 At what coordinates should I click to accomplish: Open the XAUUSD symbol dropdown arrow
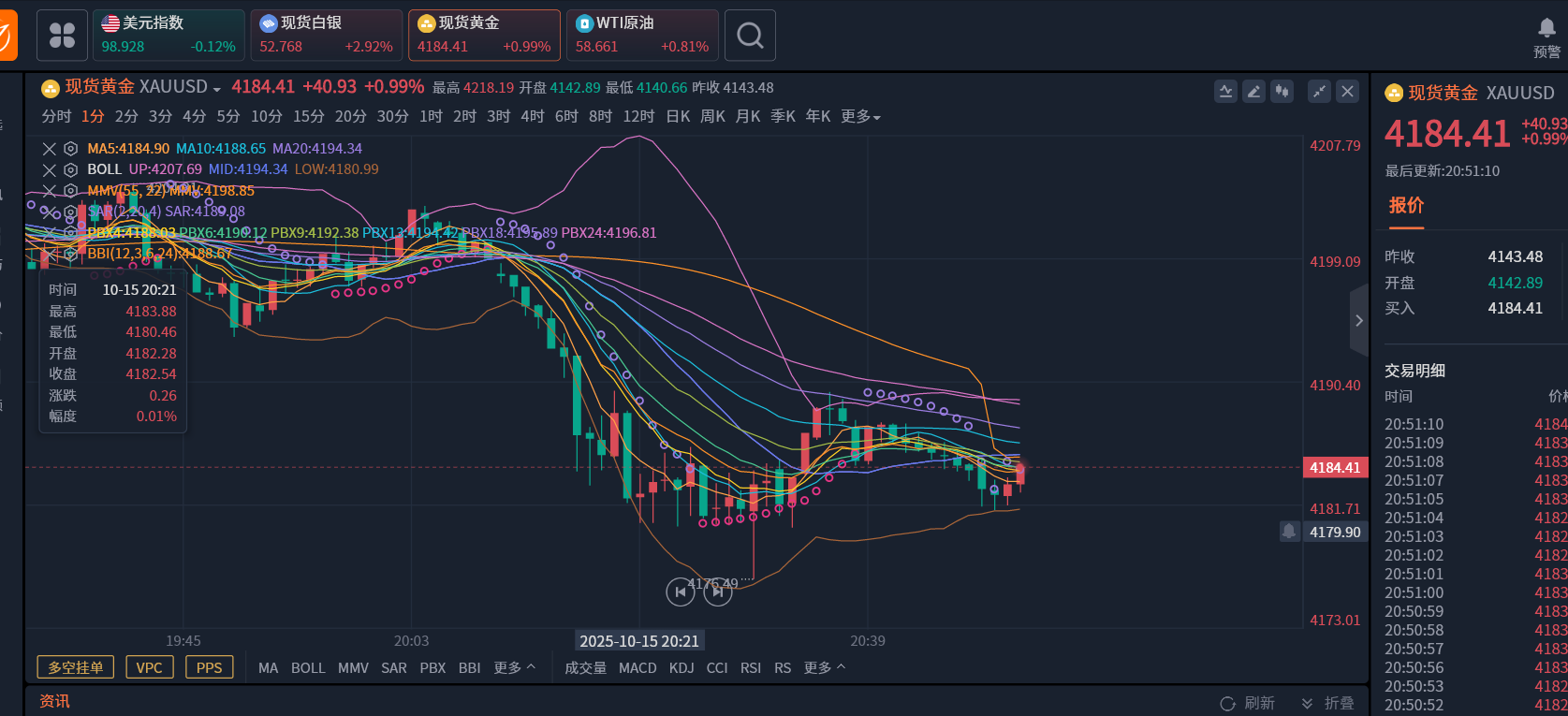pos(217,89)
